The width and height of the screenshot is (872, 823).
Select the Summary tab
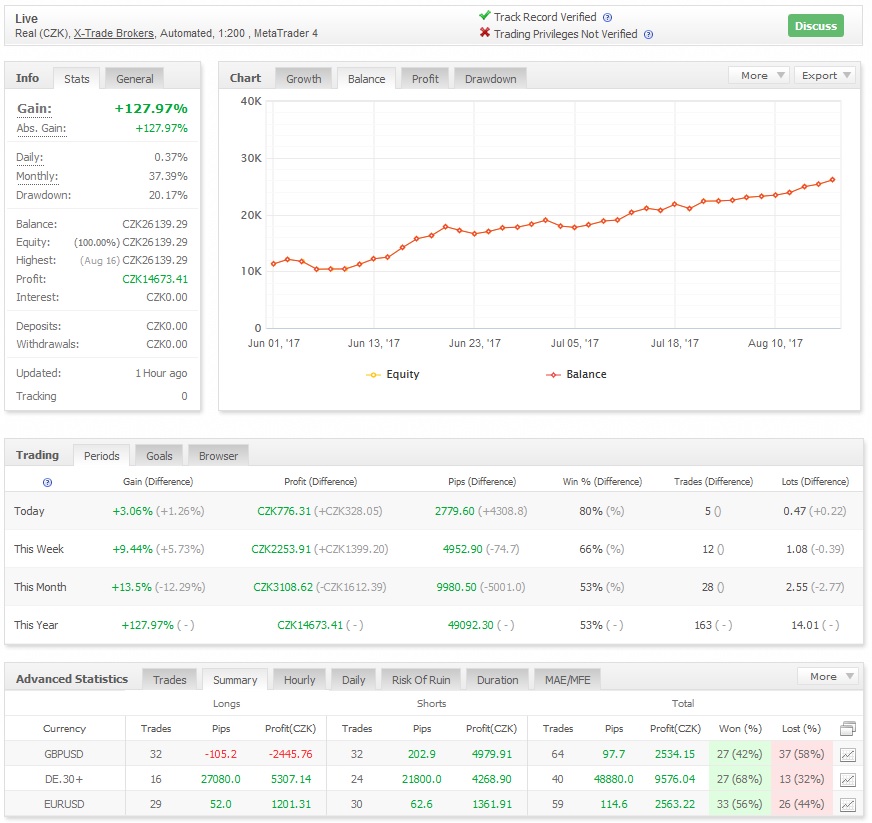[x=235, y=680]
